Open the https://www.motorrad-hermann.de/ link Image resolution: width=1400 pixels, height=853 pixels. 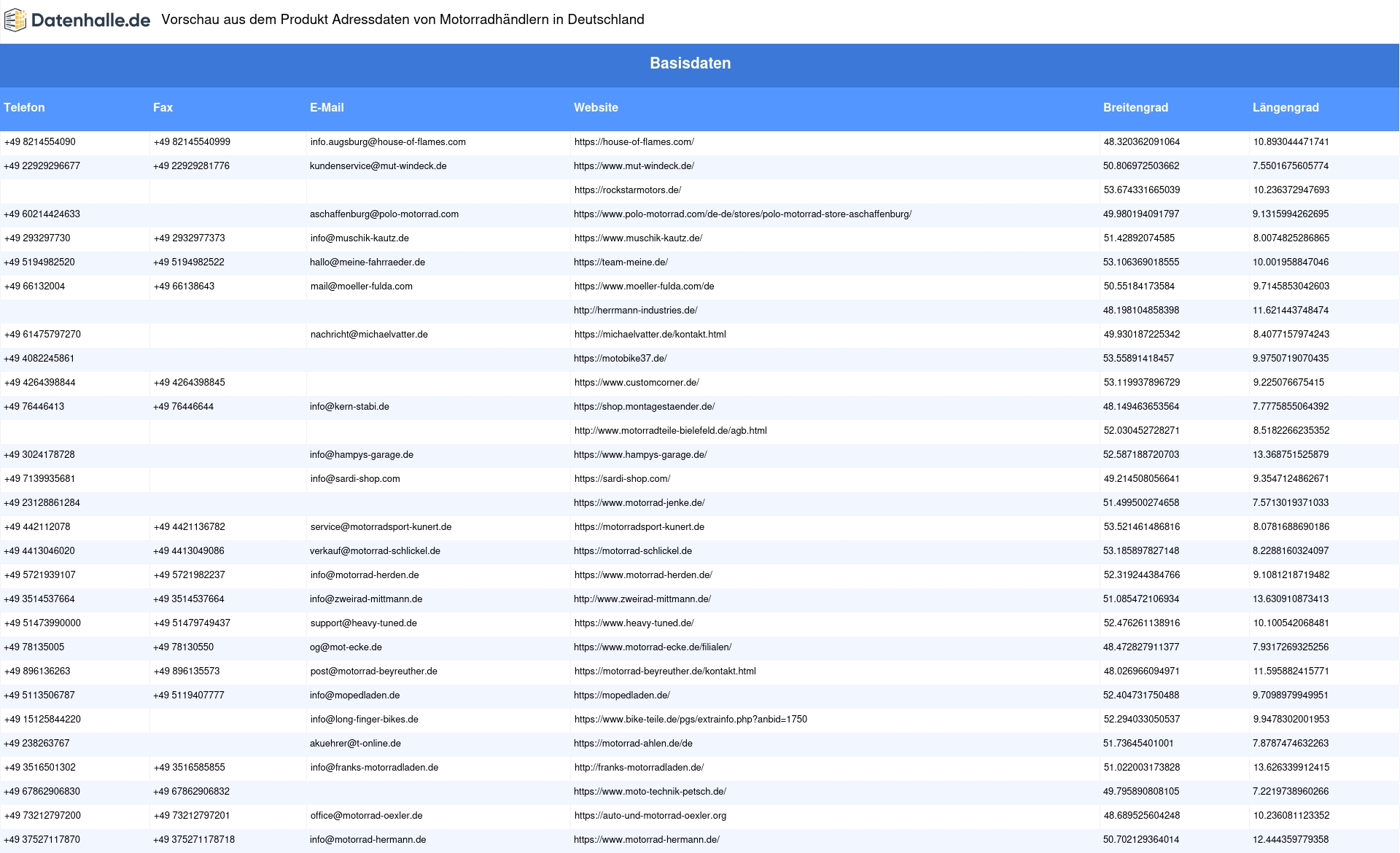(647, 840)
